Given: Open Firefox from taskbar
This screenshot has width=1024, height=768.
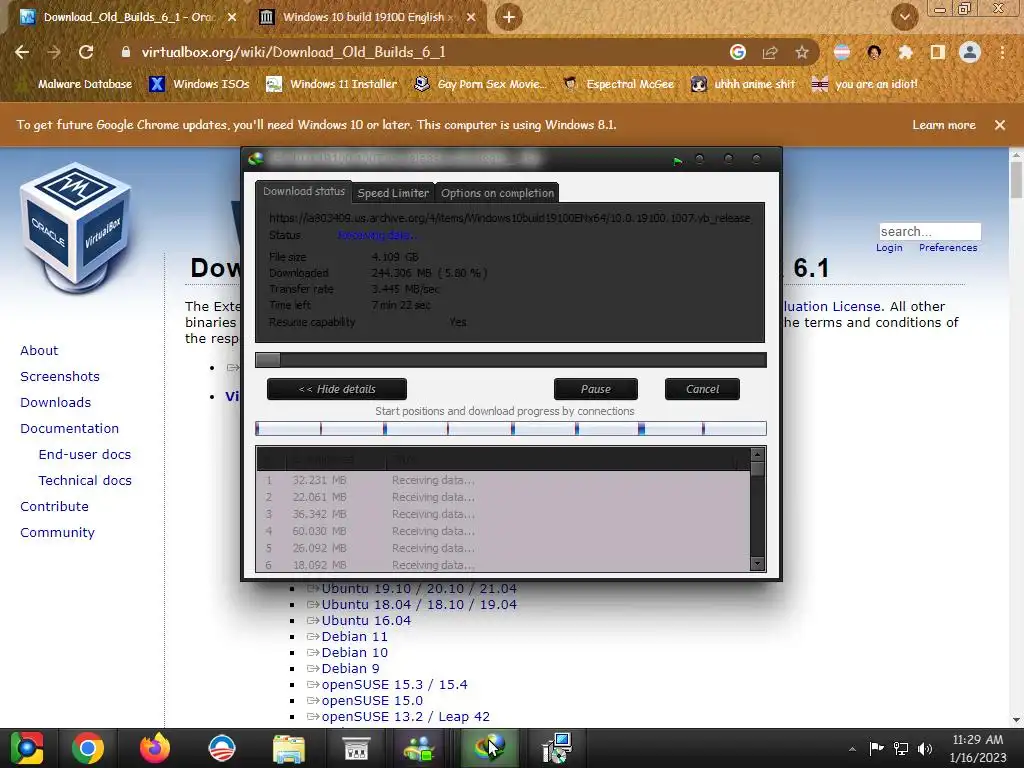Looking at the screenshot, I should [155, 748].
